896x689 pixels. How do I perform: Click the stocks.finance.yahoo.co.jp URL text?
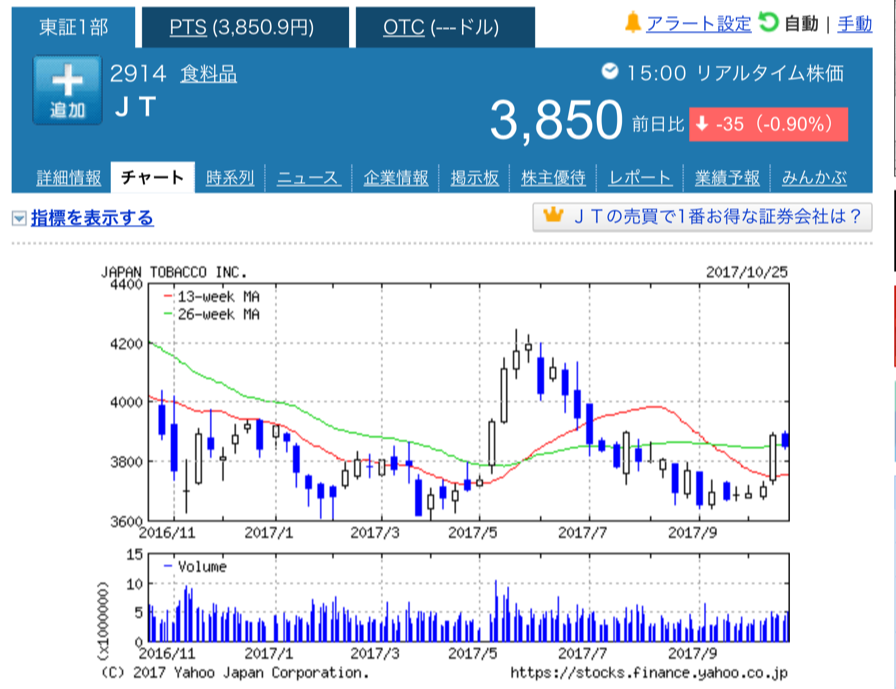[x=649, y=673]
